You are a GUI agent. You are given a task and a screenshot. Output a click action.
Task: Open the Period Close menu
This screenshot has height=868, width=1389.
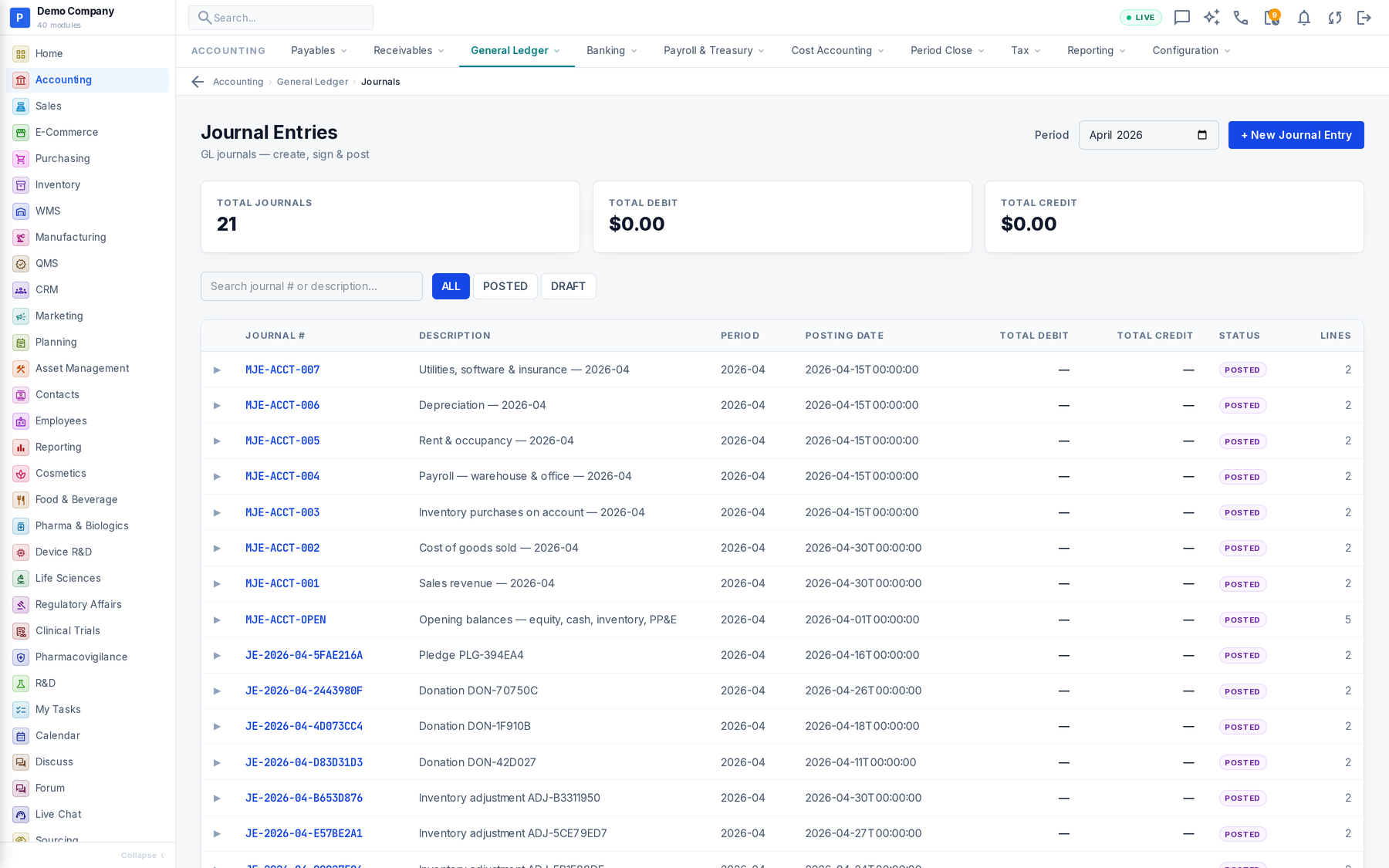point(947,51)
